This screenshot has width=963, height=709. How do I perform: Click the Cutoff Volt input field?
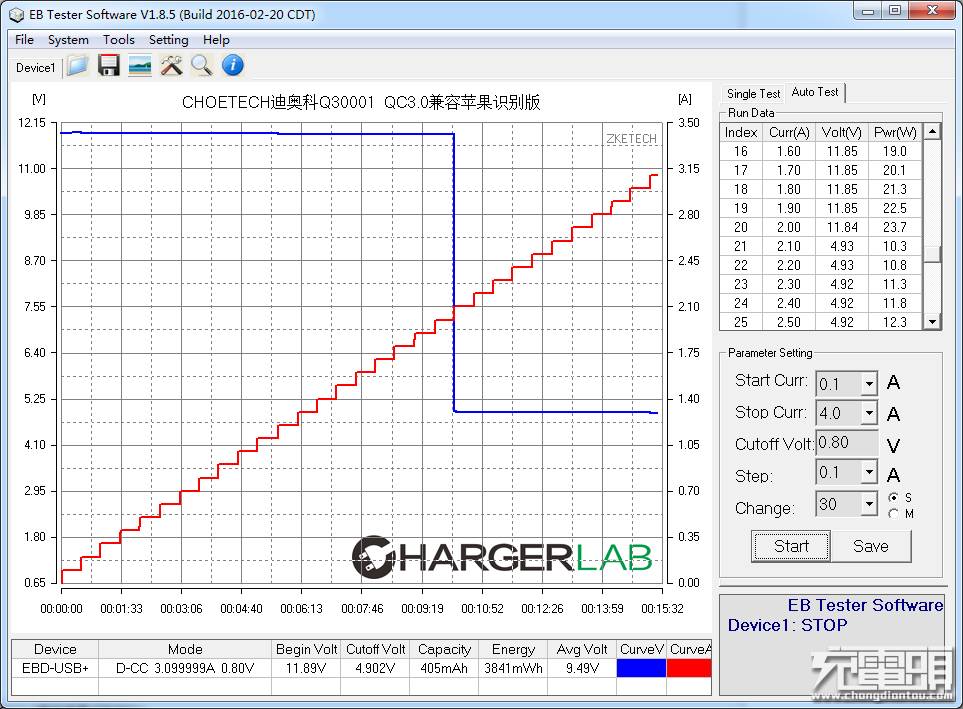847,443
